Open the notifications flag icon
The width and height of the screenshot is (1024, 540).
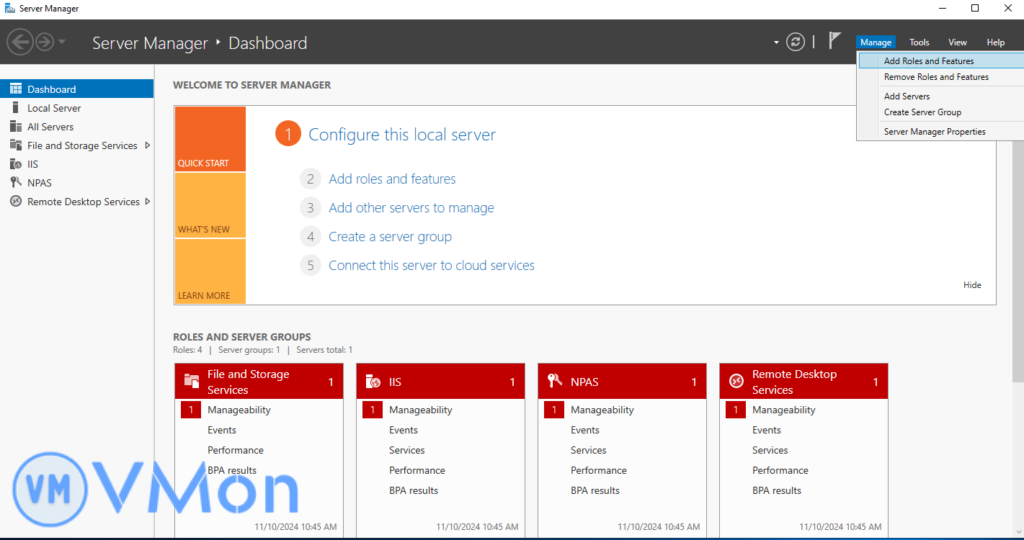834,41
